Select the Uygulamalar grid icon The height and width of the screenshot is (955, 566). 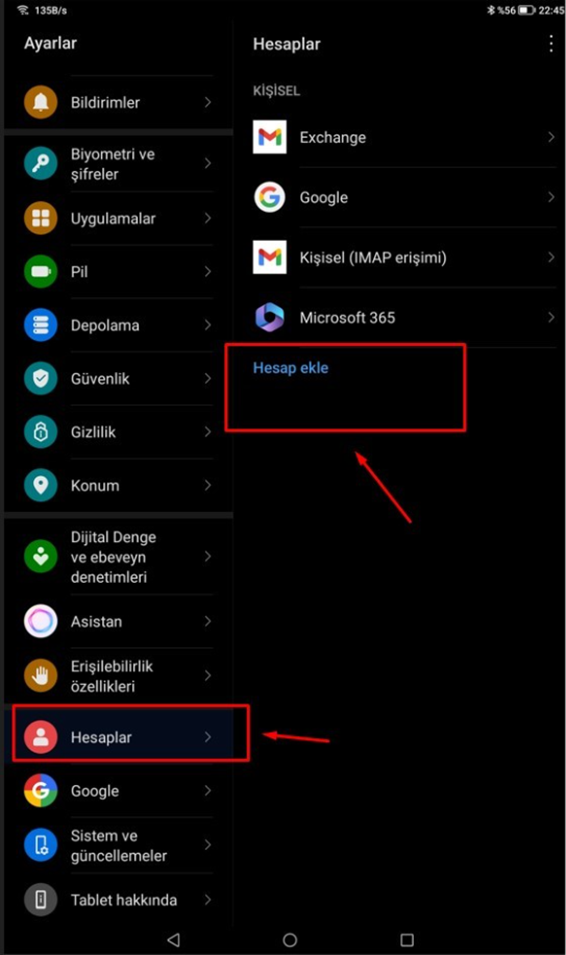[x=40, y=218]
